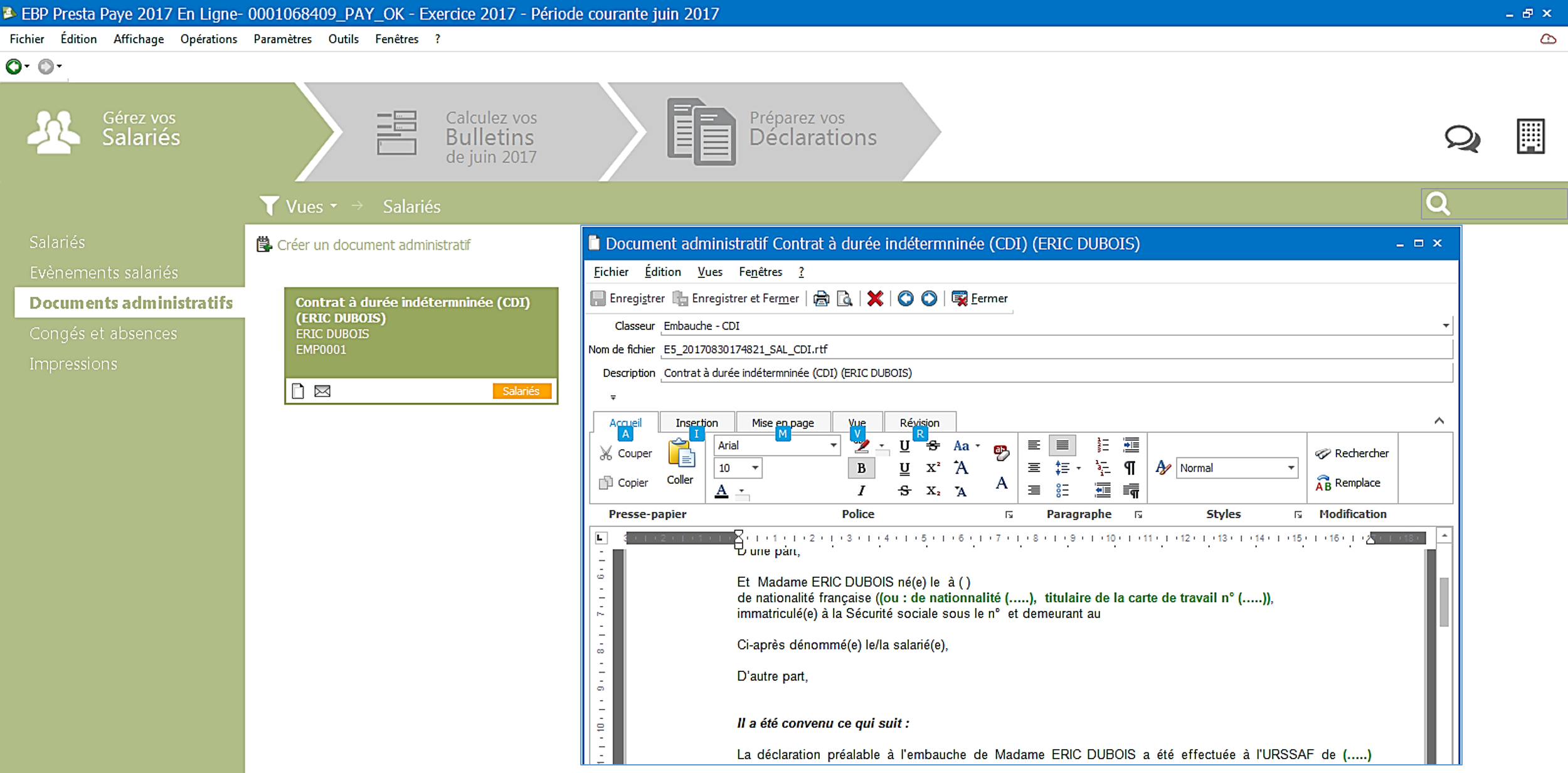Toggle align text left
1568x773 pixels.
pyautogui.click(x=1034, y=445)
